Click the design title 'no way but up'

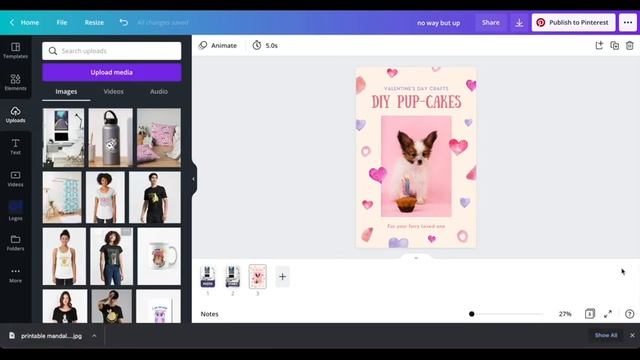(438, 23)
